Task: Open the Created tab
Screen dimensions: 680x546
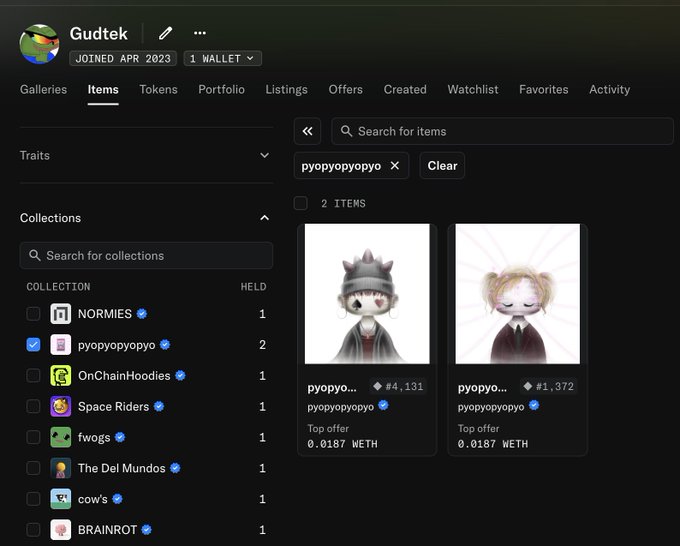Action: click(x=405, y=90)
